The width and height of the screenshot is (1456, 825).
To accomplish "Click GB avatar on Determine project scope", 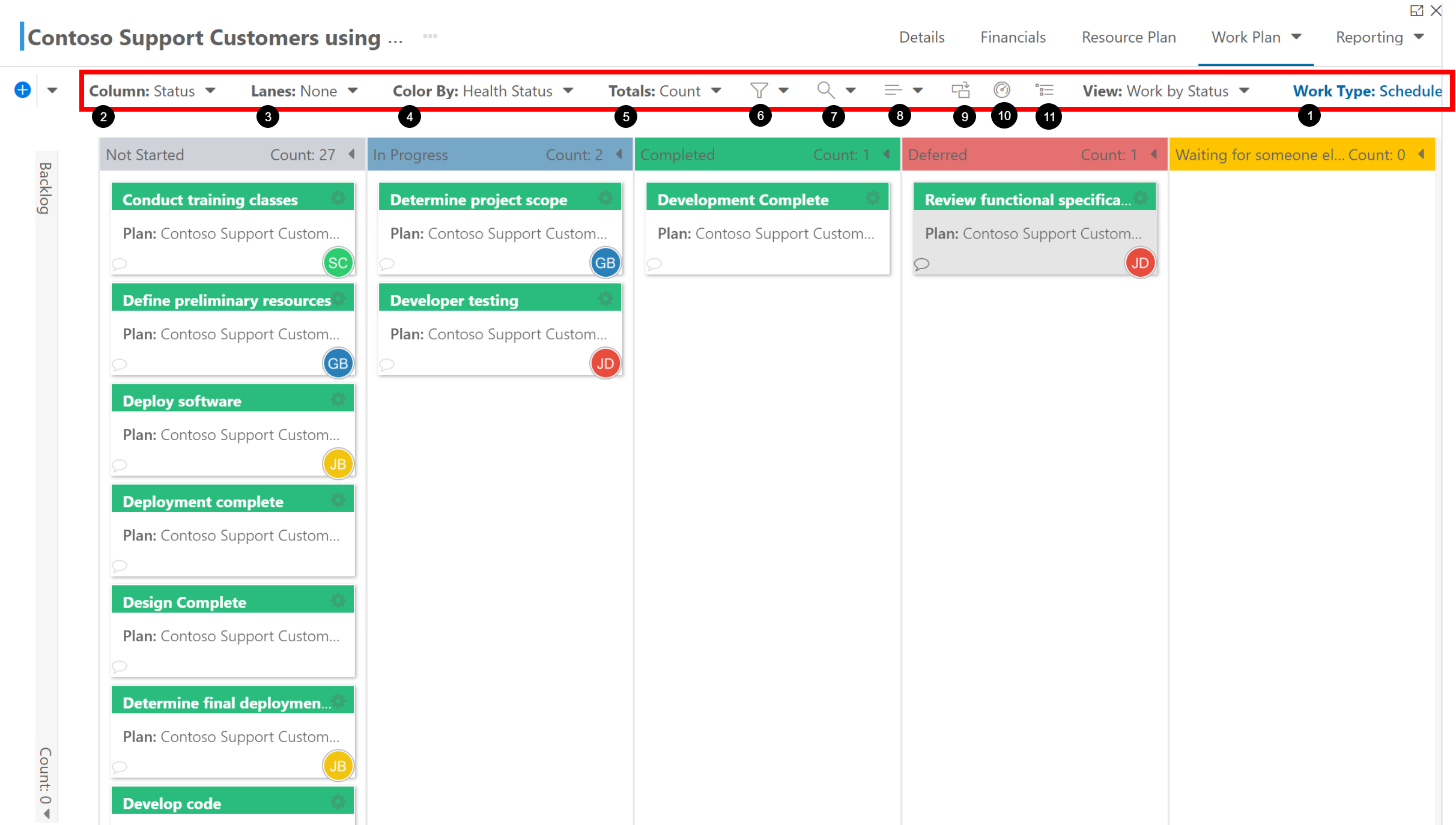I will tap(605, 263).
